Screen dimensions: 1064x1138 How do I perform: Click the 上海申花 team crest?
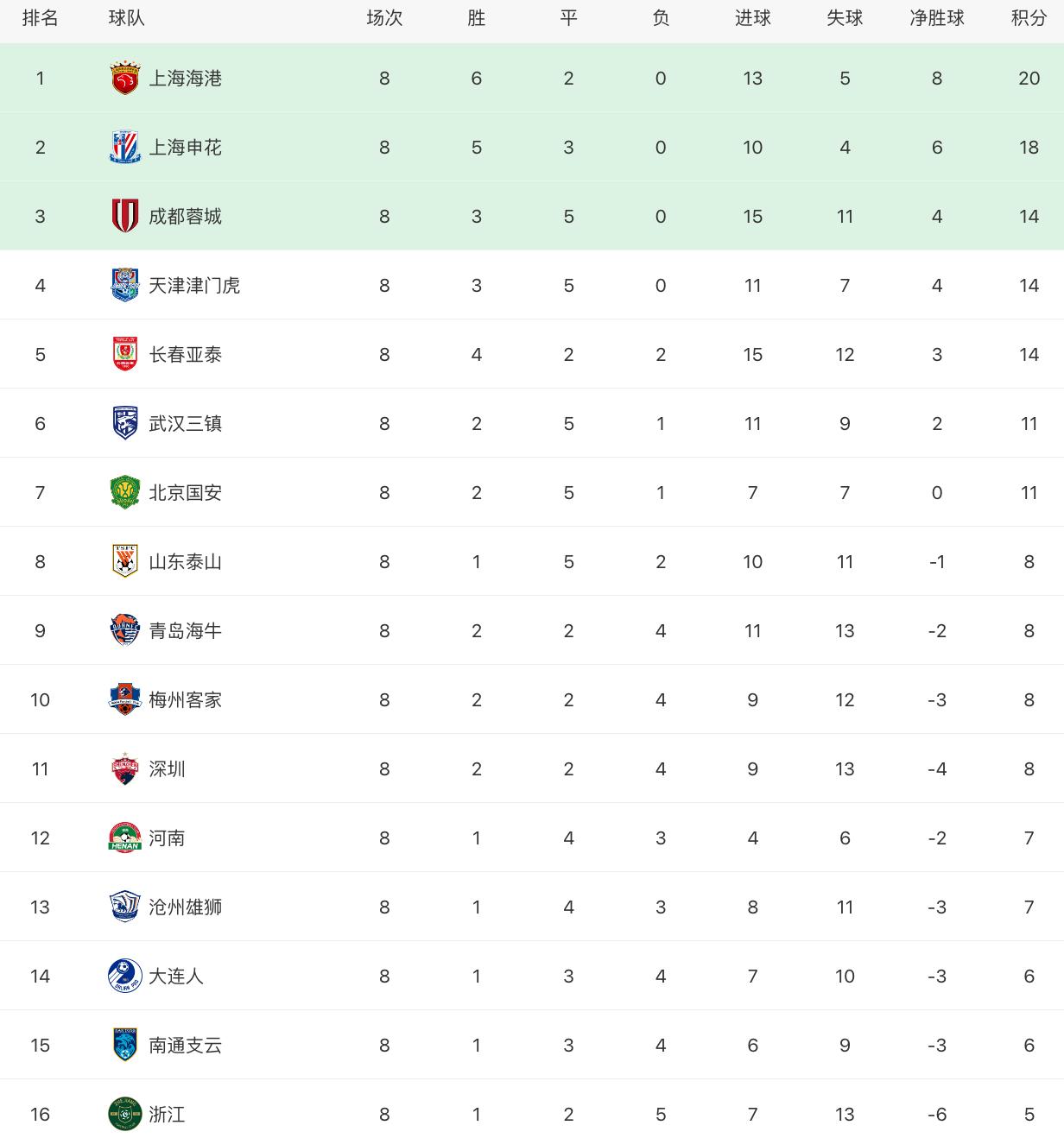coord(125,148)
